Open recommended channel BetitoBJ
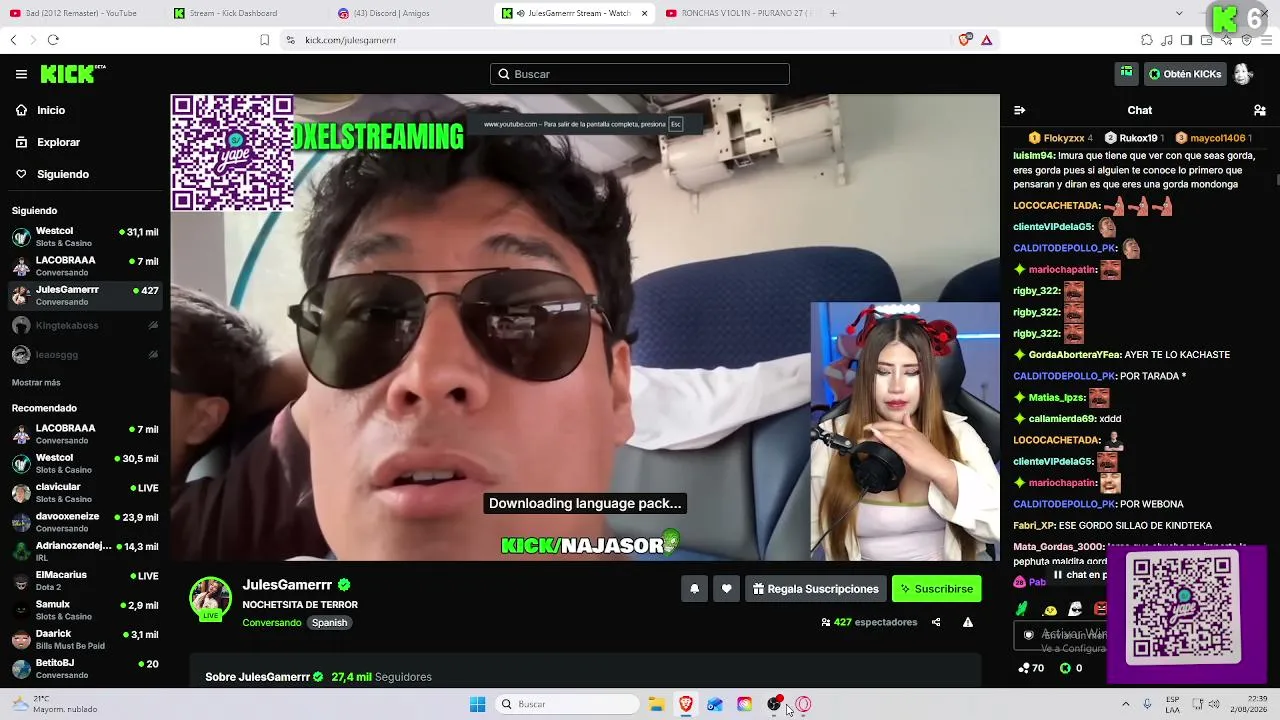The width and height of the screenshot is (1280, 720). (x=85, y=669)
